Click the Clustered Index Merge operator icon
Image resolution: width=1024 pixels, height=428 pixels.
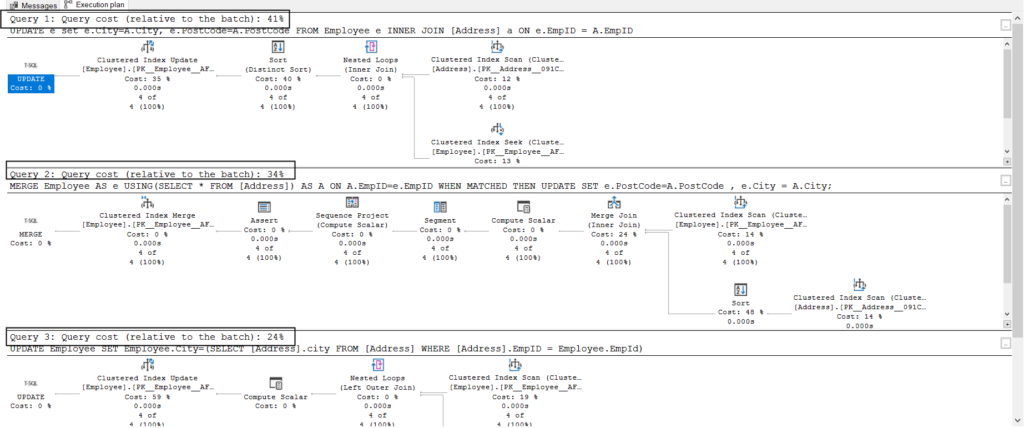point(148,204)
